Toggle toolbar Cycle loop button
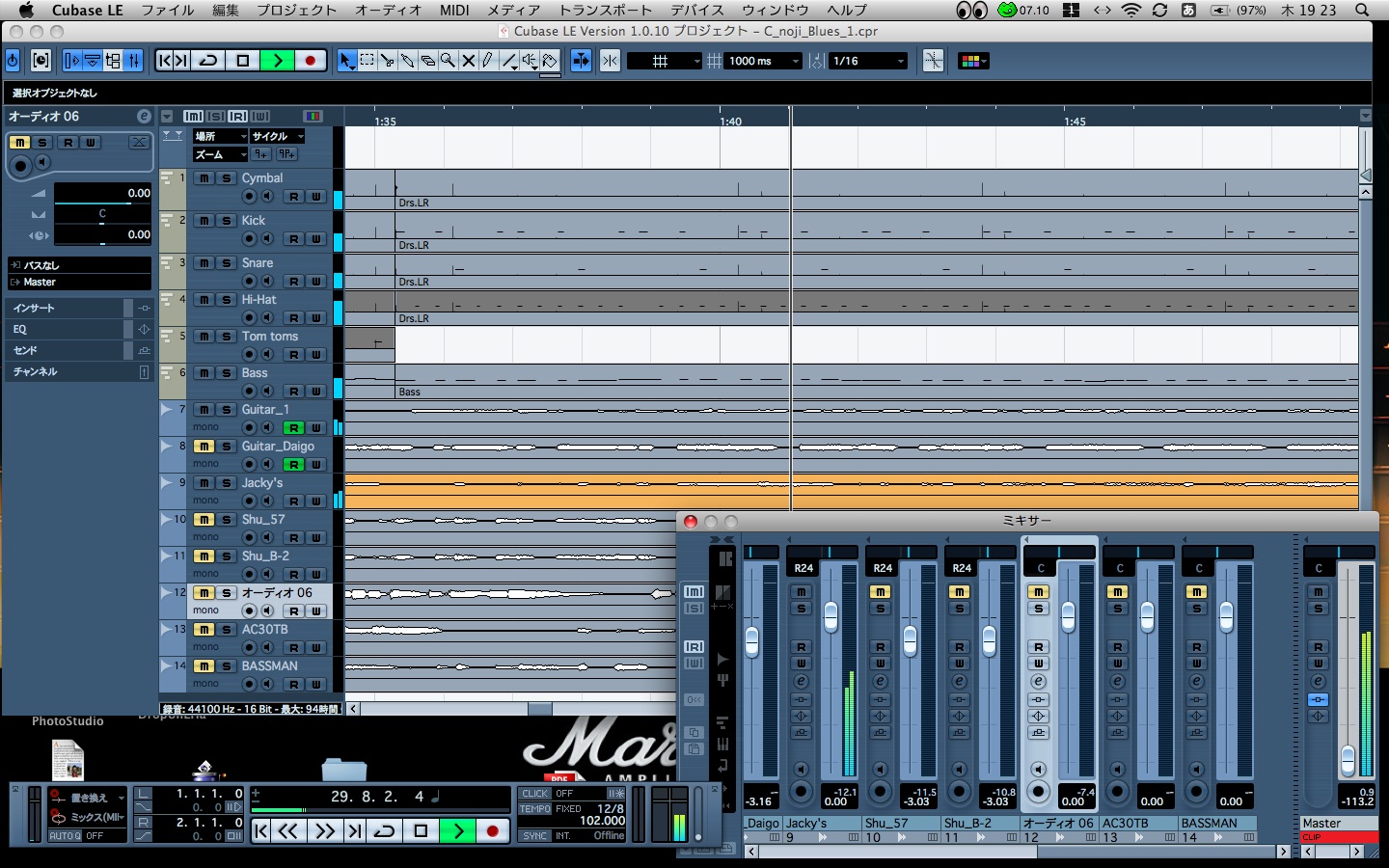The image size is (1389, 868). 207,61
